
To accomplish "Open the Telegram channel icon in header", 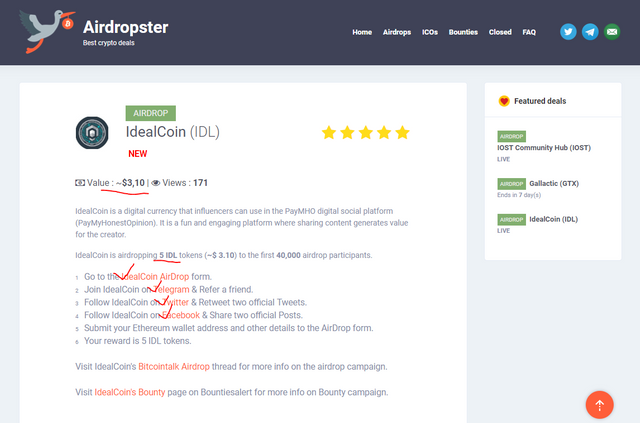I will click(x=590, y=32).
